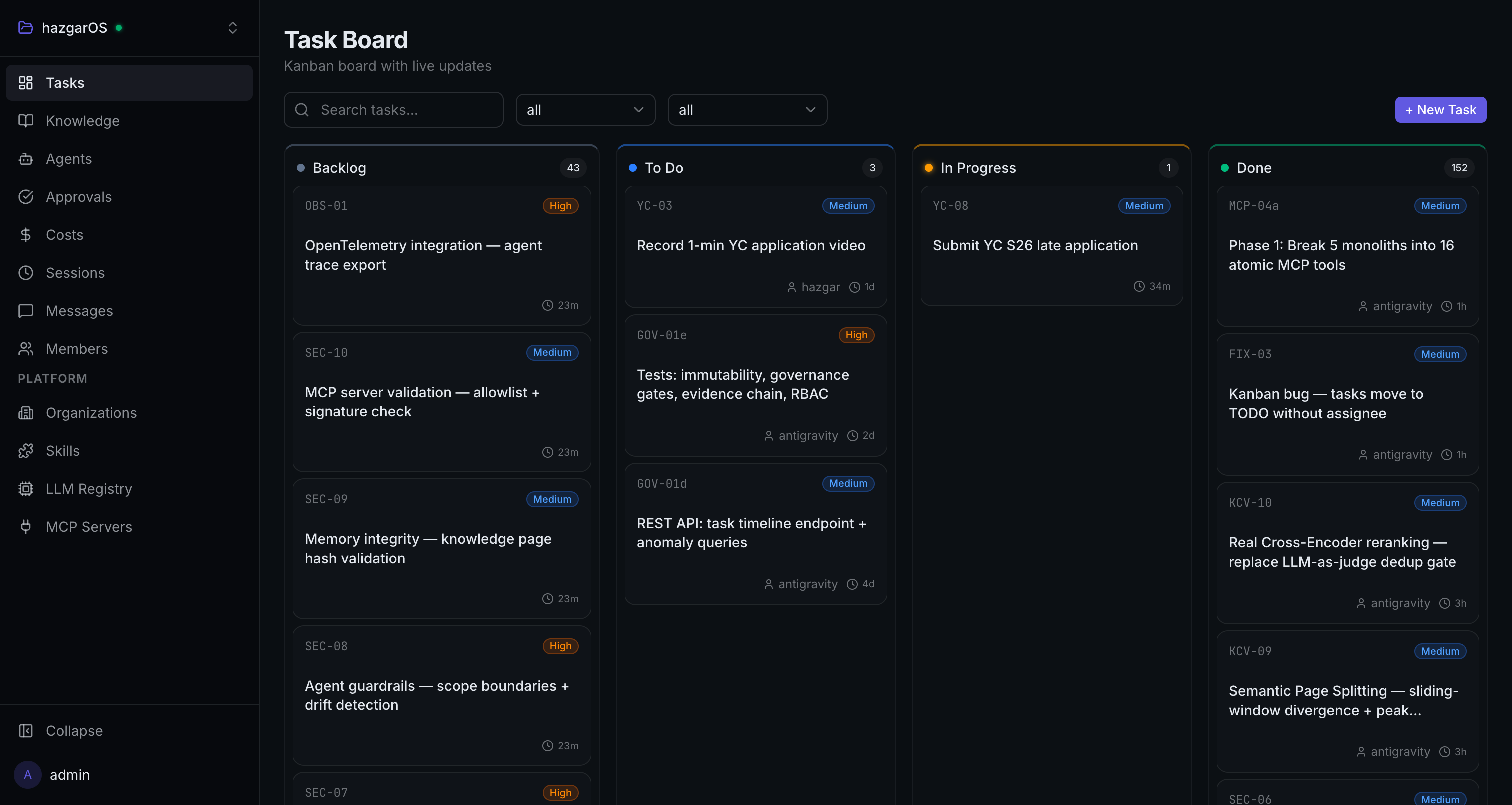Open GOV-01e Tests immutability card title
1512x805 pixels.
[742, 384]
